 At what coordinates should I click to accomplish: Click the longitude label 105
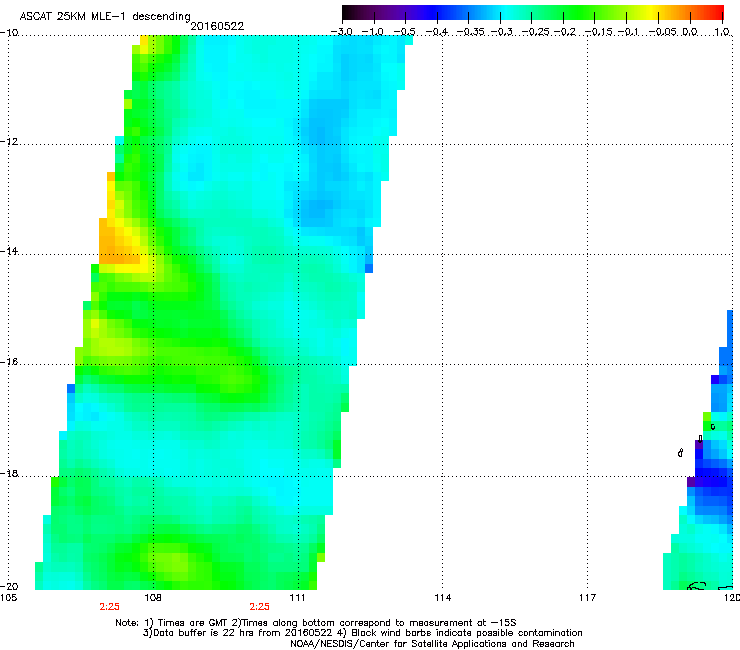pyautogui.click(x=8, y=598)
